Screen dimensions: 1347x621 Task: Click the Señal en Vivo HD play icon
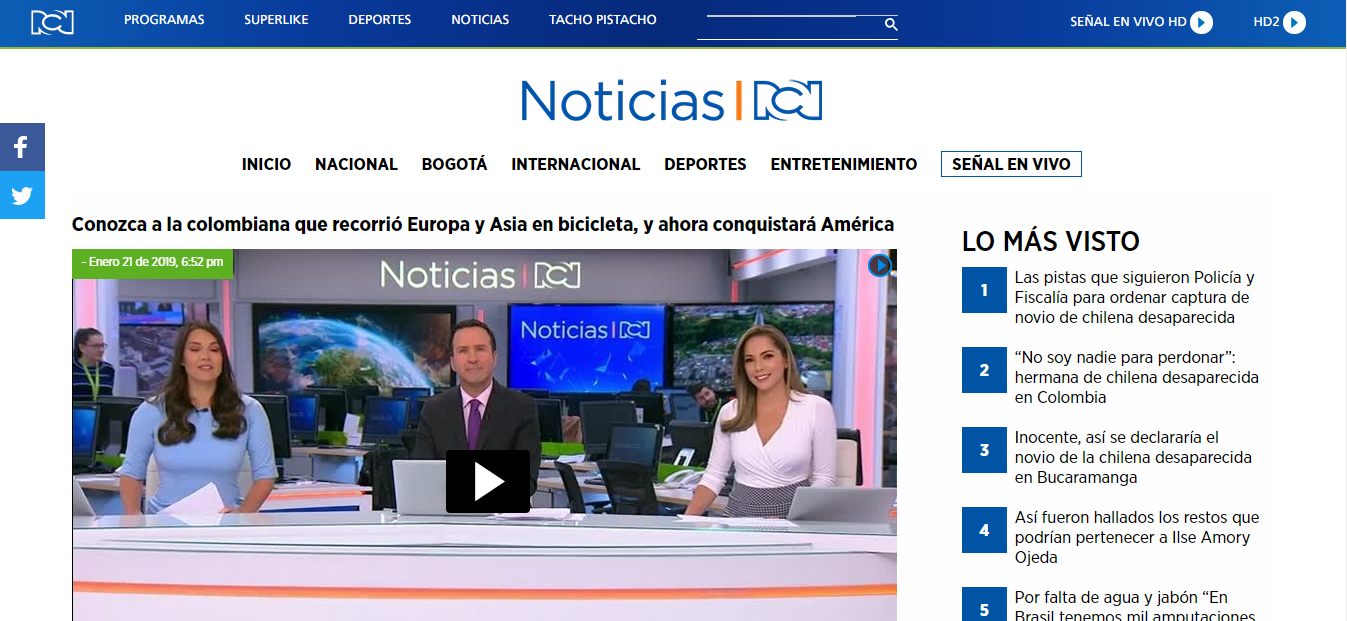1201,22
